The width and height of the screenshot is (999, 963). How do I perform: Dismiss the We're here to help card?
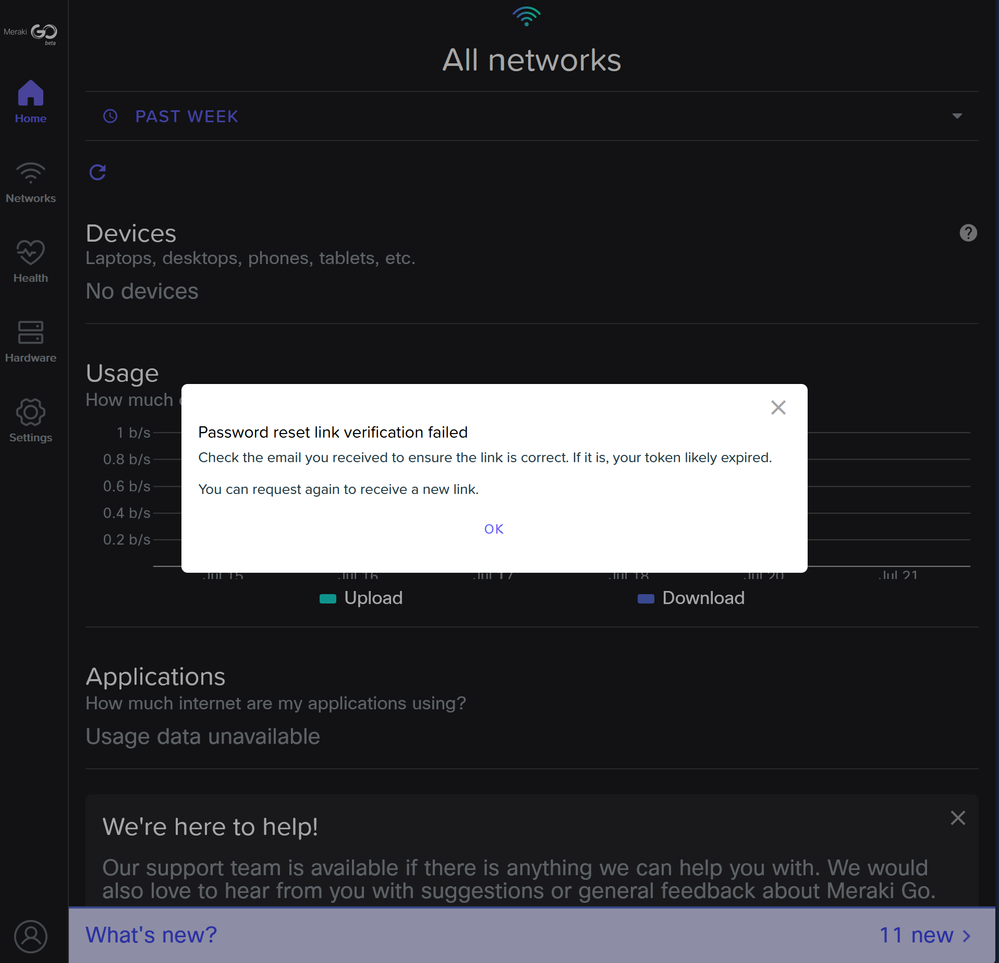[957, 818]
